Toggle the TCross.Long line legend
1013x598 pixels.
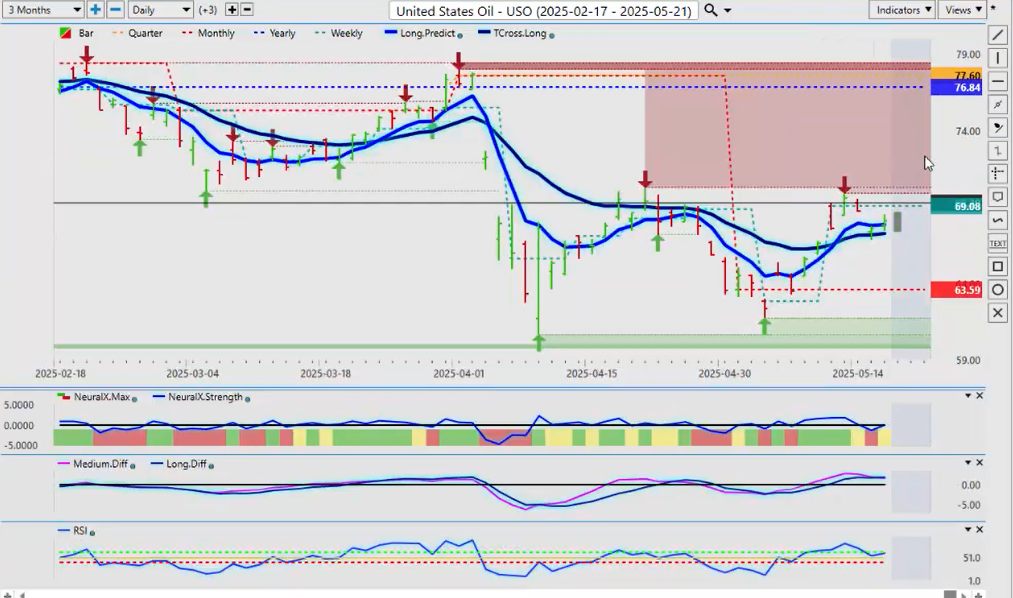click(x=515, y=33)
